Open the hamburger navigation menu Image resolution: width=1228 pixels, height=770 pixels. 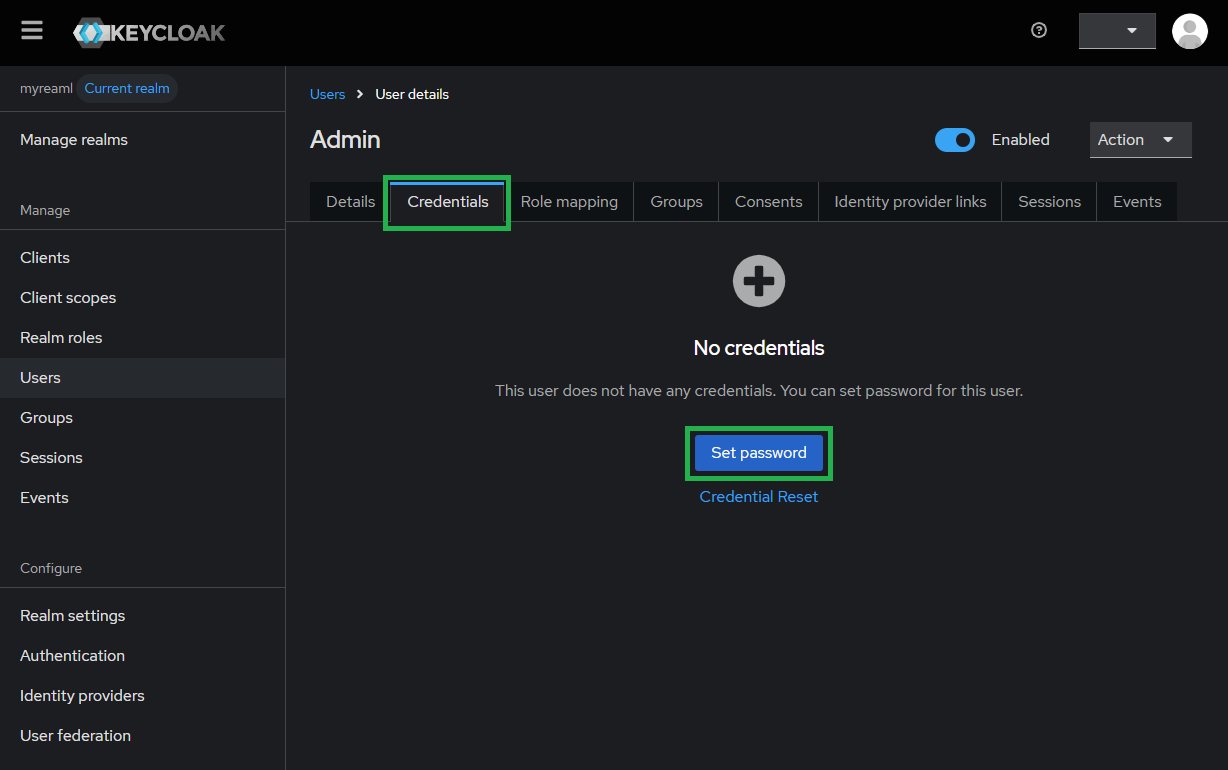pyautogui.click(x=32, y=30)
